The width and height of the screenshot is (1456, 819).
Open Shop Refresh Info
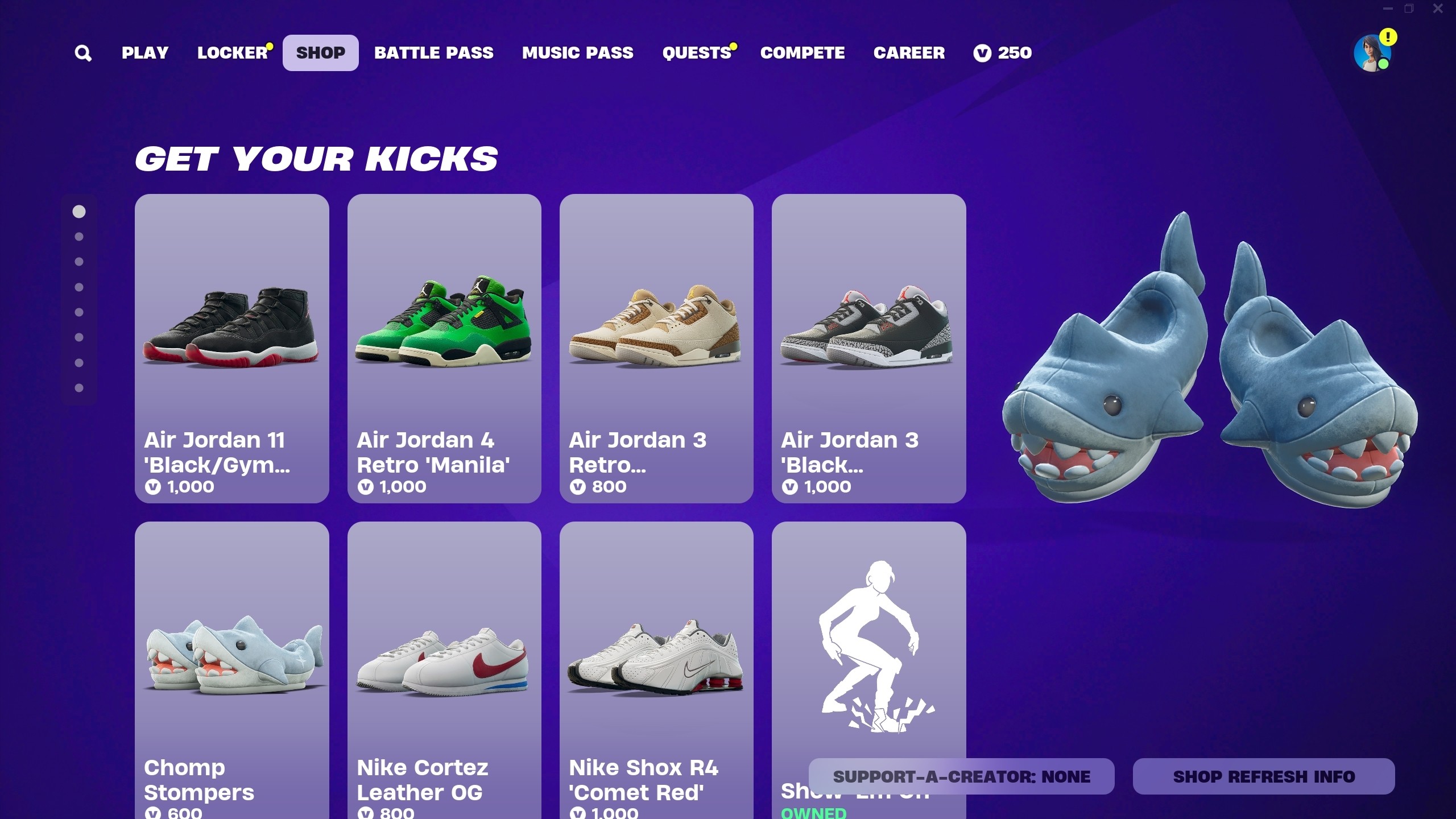coord(1264,776)
